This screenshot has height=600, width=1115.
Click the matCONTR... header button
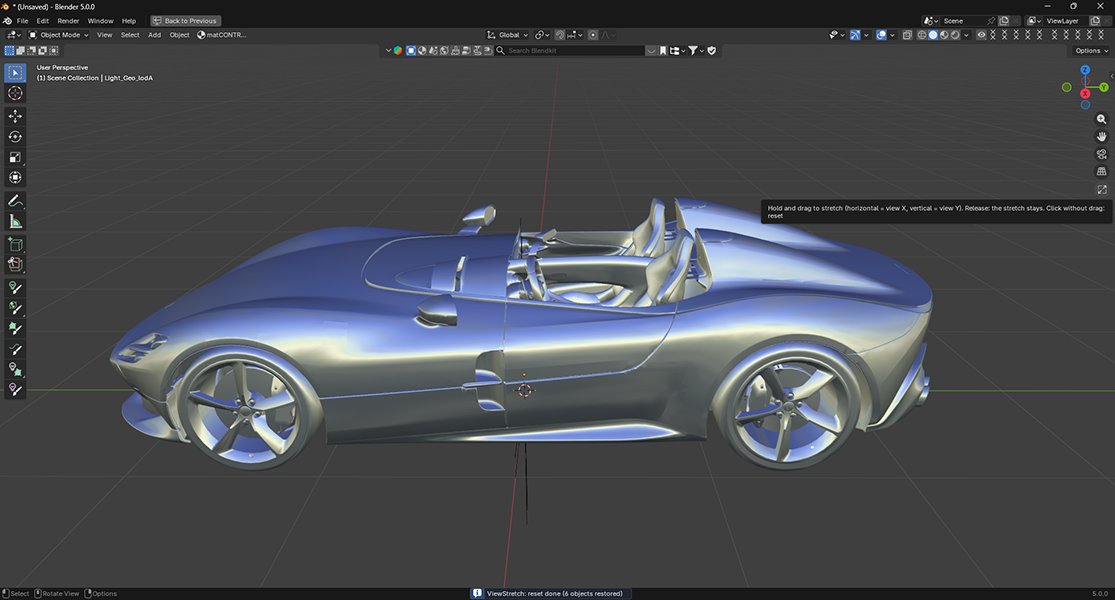tap(222, 35)
